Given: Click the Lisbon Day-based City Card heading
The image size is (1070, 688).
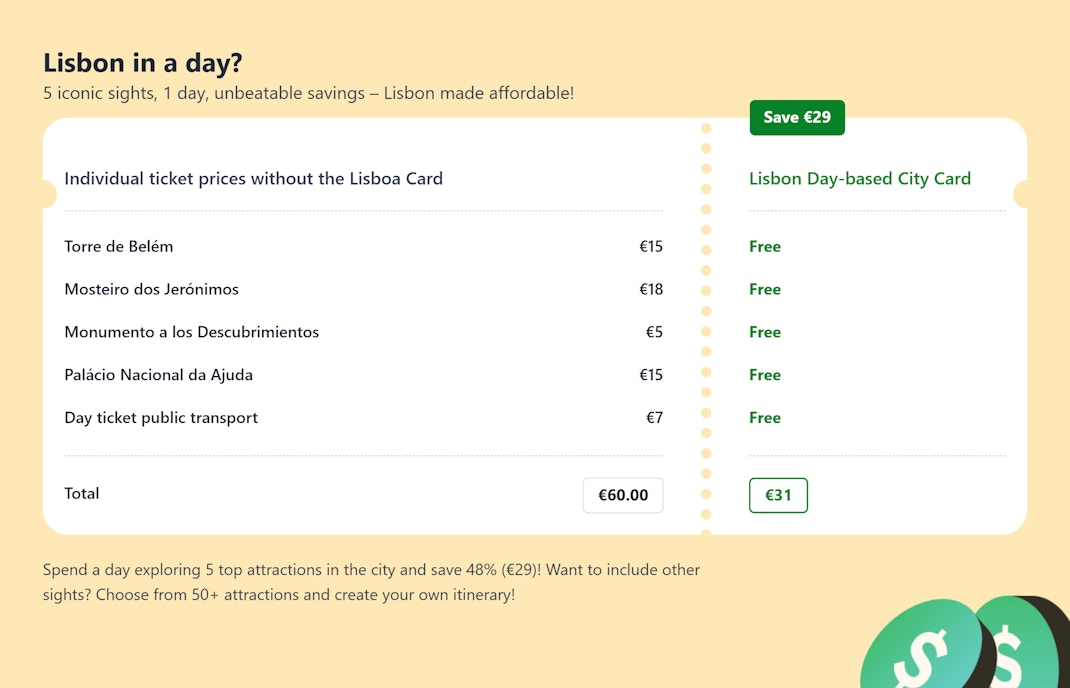Looking at the screenshot, I should click(860, 179).
